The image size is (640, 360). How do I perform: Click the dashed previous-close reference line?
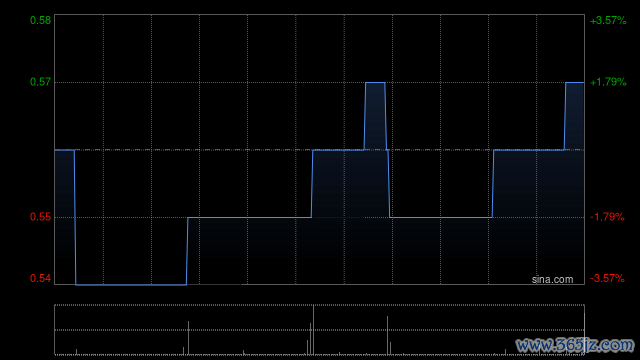coord(319,150)
